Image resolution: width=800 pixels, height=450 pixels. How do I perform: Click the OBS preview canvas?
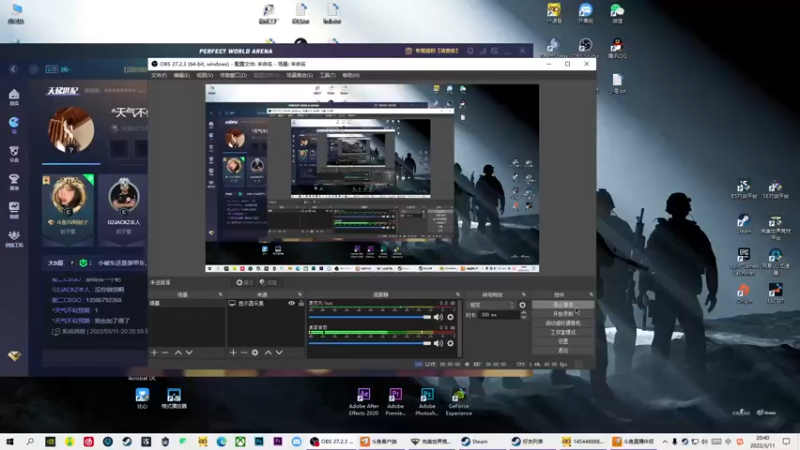pos(372,178)
